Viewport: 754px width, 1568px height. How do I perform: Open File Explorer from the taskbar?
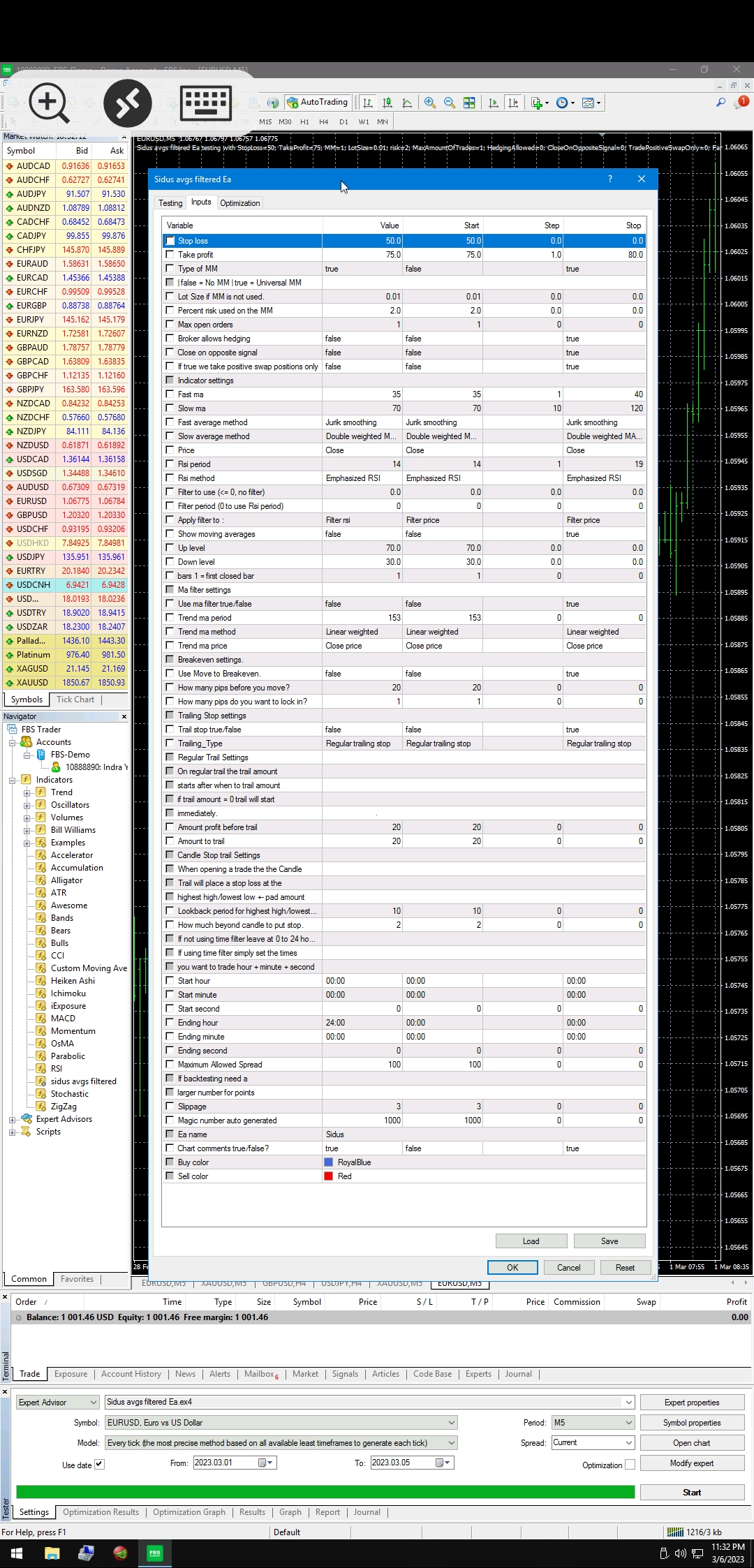[x=52, y=1553]
